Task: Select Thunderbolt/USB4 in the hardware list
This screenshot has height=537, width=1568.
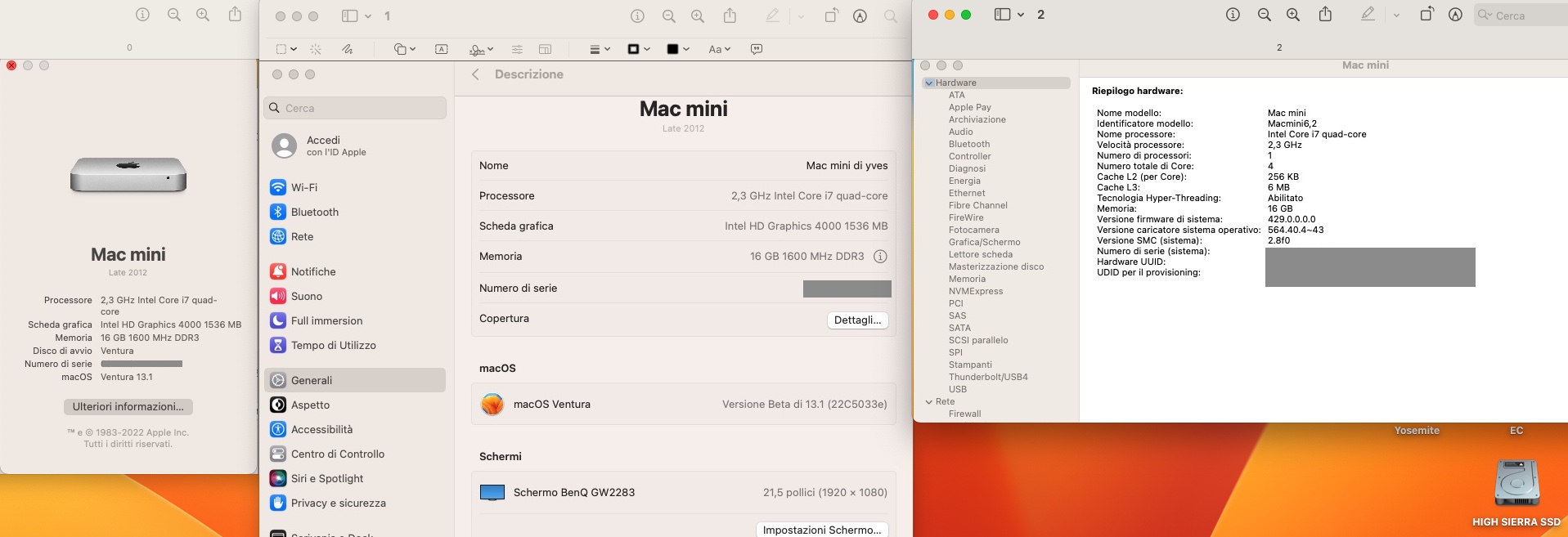Action: tap(988, 377)
